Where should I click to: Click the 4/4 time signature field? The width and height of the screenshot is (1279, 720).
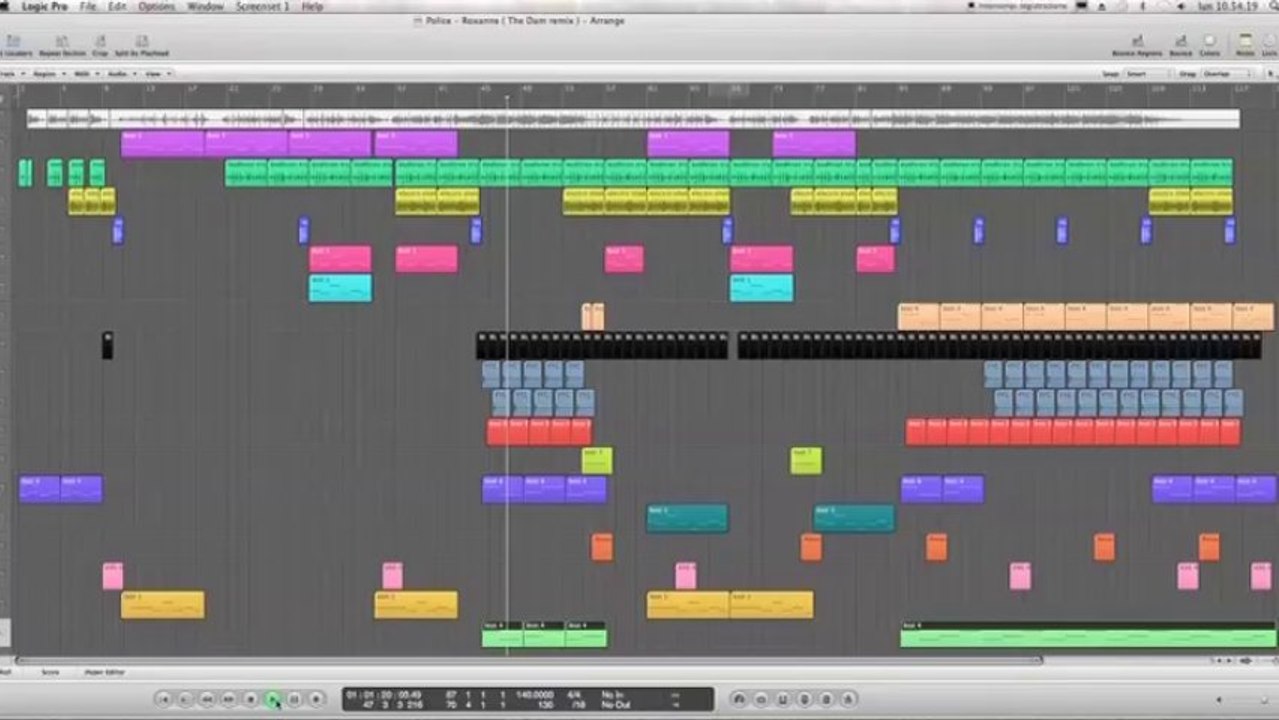576,693
